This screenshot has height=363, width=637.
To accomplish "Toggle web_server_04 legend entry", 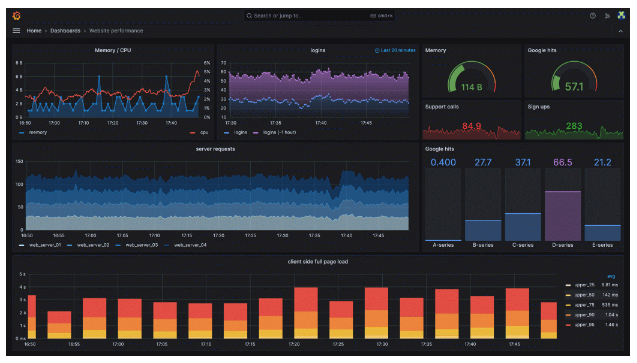I will (190, 245).
